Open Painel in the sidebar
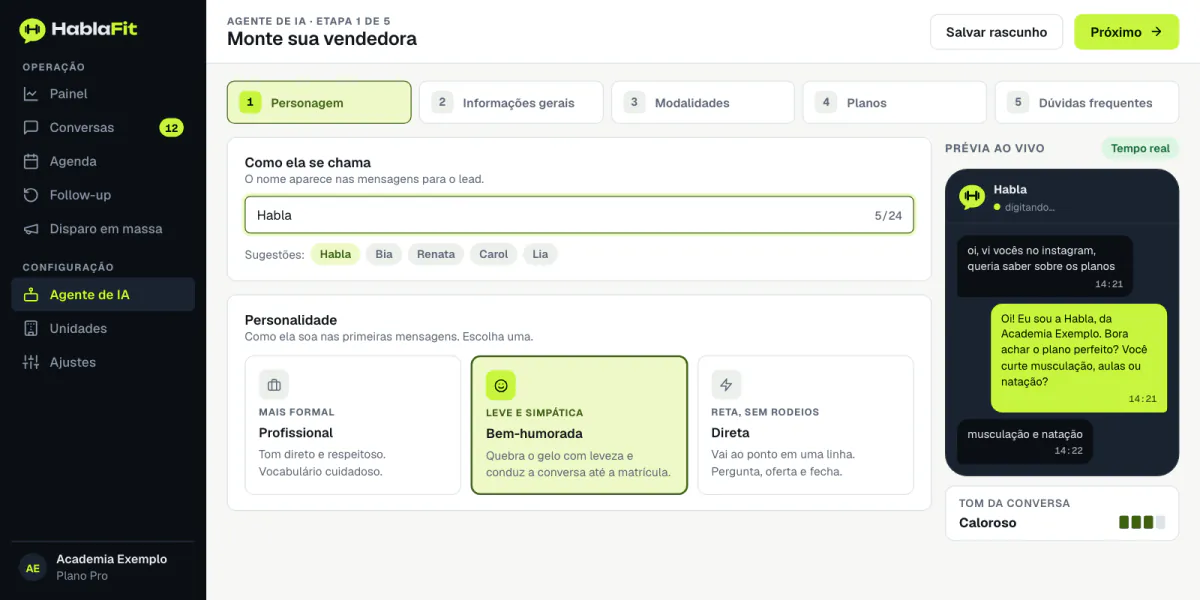1200x600 pixels. click(x=103, y=94)
